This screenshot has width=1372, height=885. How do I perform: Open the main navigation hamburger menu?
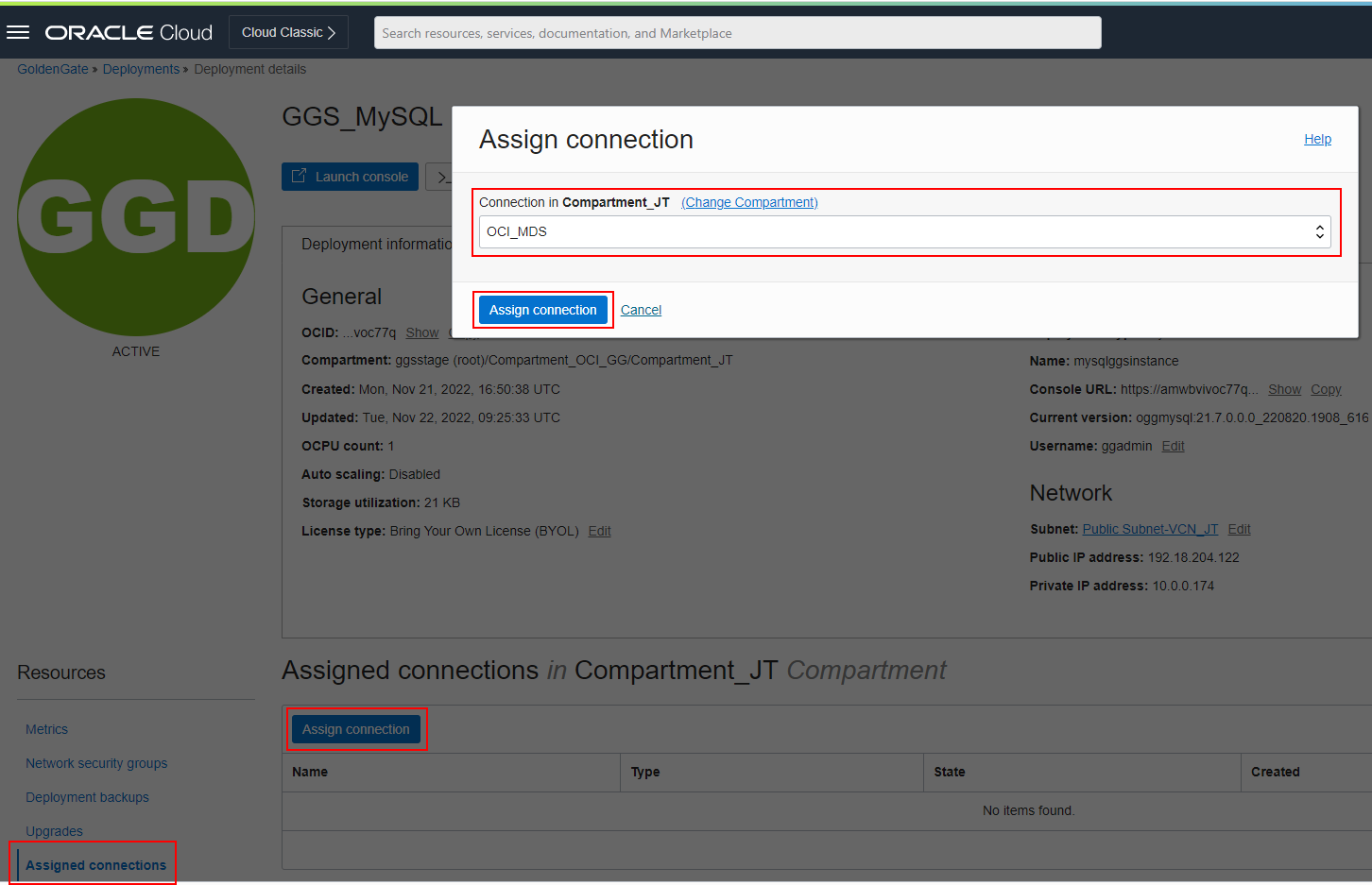point(18,31)
